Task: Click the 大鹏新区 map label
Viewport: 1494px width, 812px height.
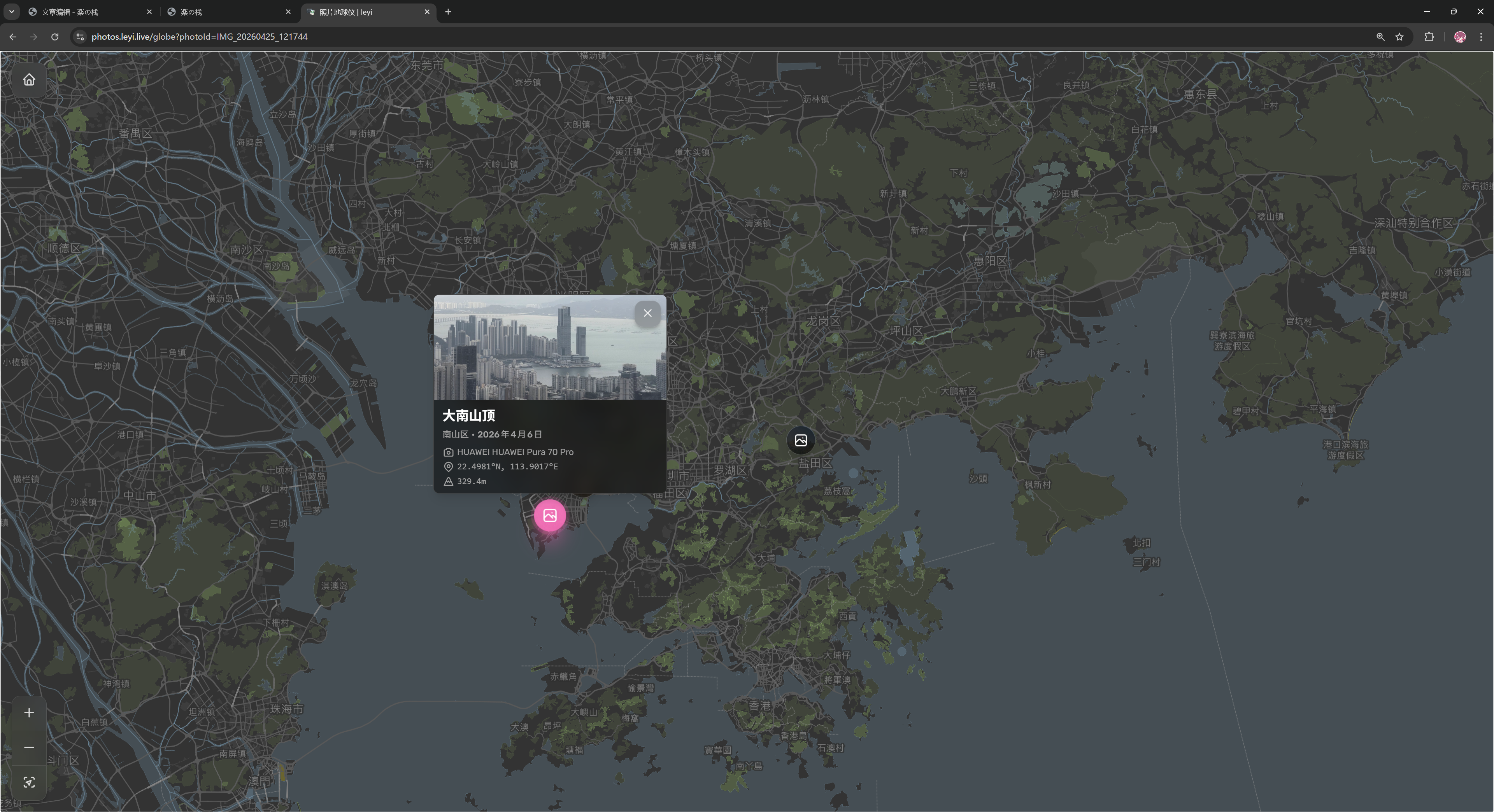Action: (959, 391)
